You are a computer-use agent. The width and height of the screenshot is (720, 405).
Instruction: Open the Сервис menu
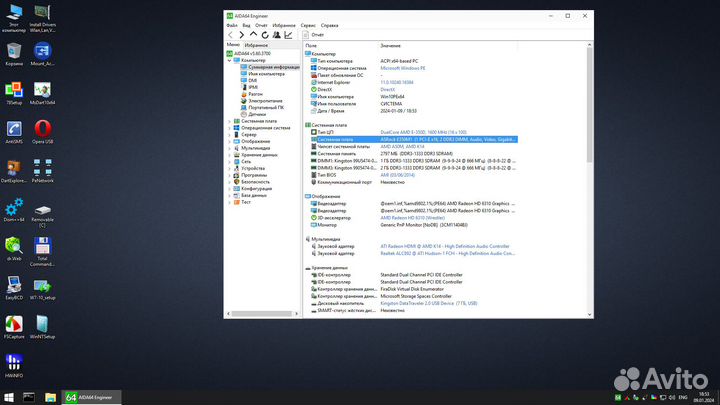[308, 25]
